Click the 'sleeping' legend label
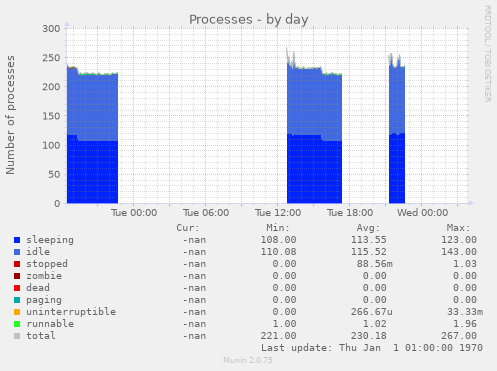 pos(50,240)
